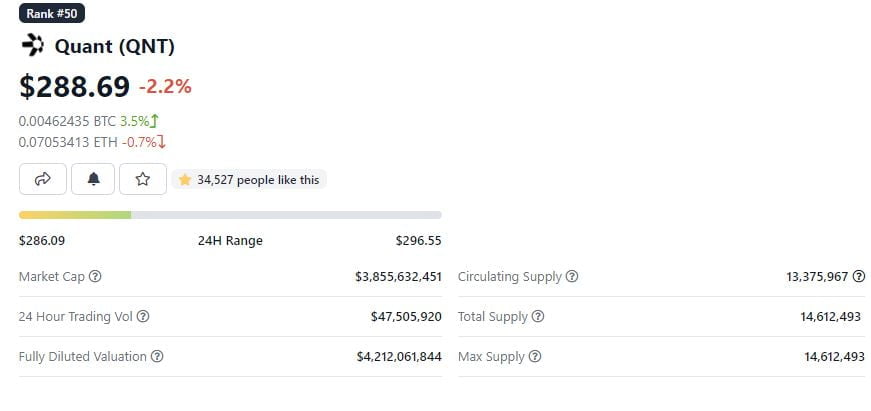Click the Quant (QNT) title
Screen dimensions: 871x411
point(114,46)
